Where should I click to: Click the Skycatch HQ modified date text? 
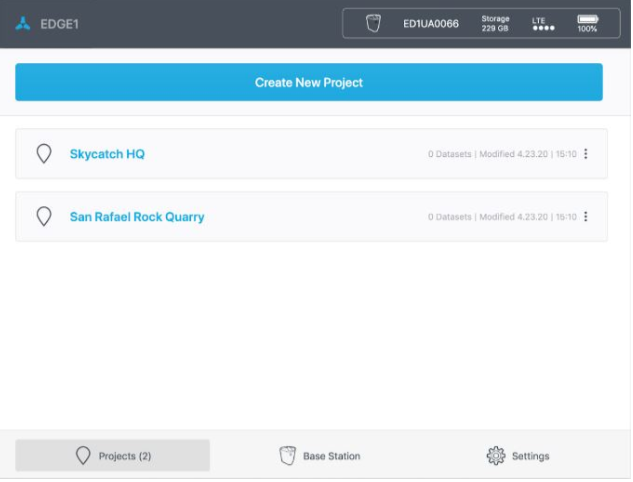(x=528, y=154)
